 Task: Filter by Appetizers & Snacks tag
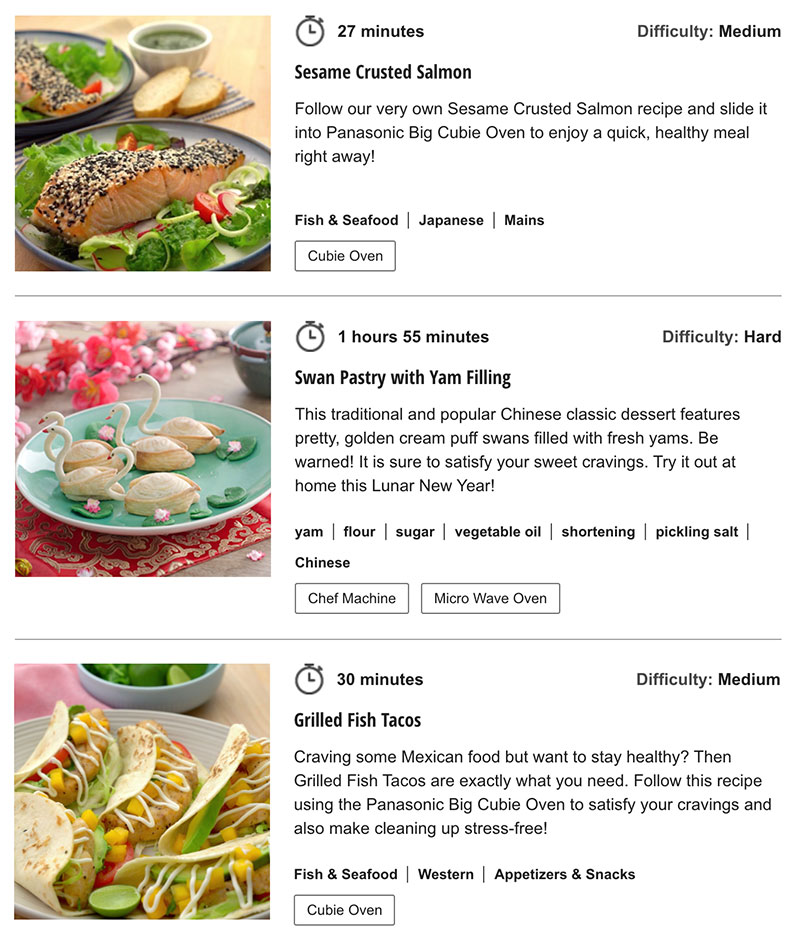pos(565,874)
